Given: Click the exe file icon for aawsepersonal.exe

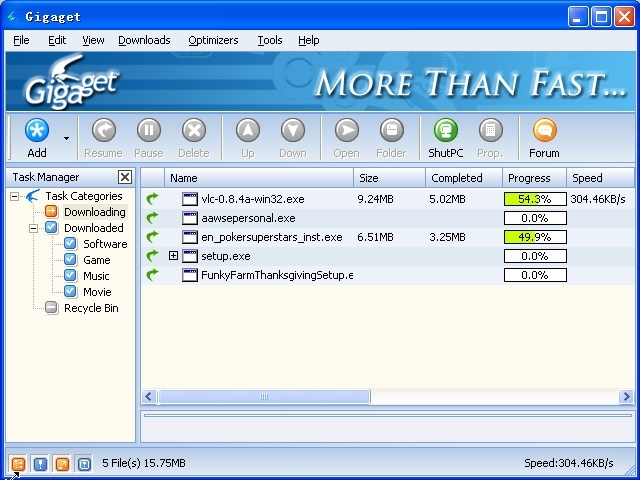Looking at the screenshot, I should (x=190, y=218).
